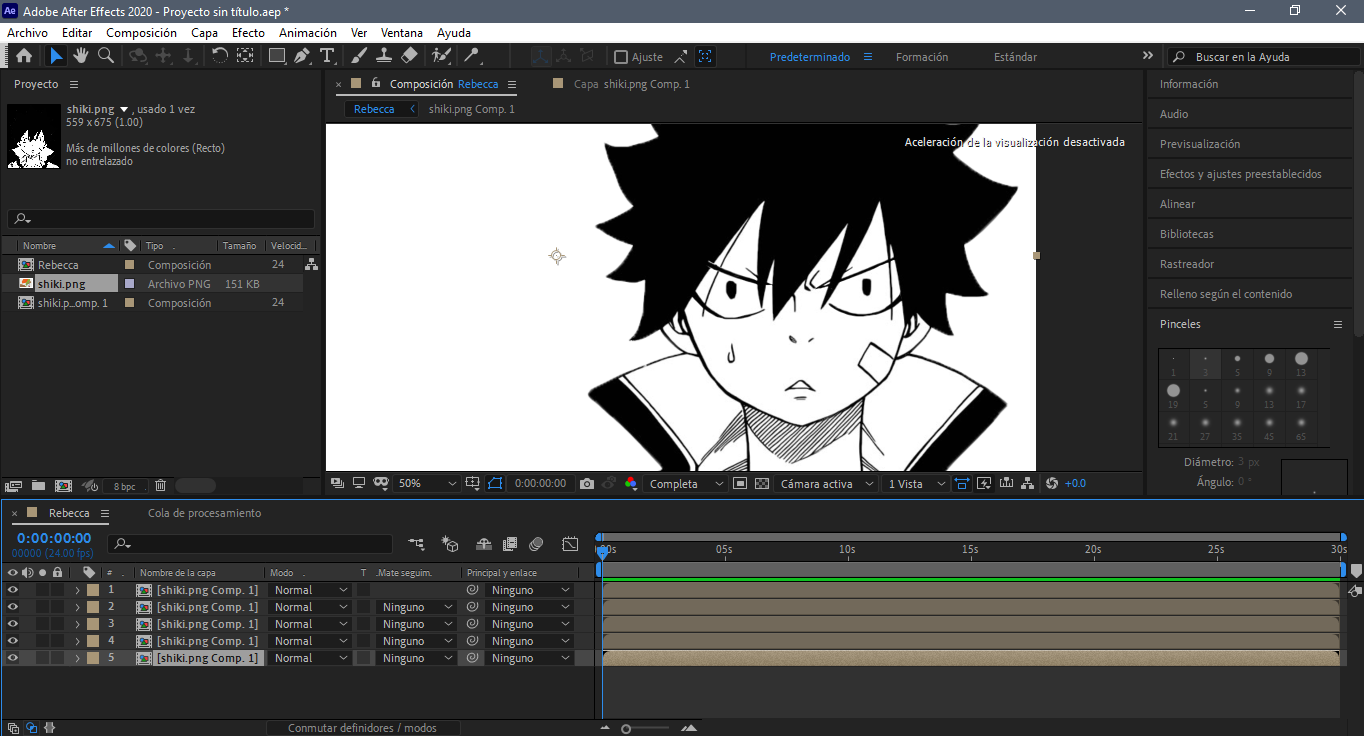Hide layer 5 with its eye icon
The width and height of the screenshot is (1364, 736).
coord(13,658)
